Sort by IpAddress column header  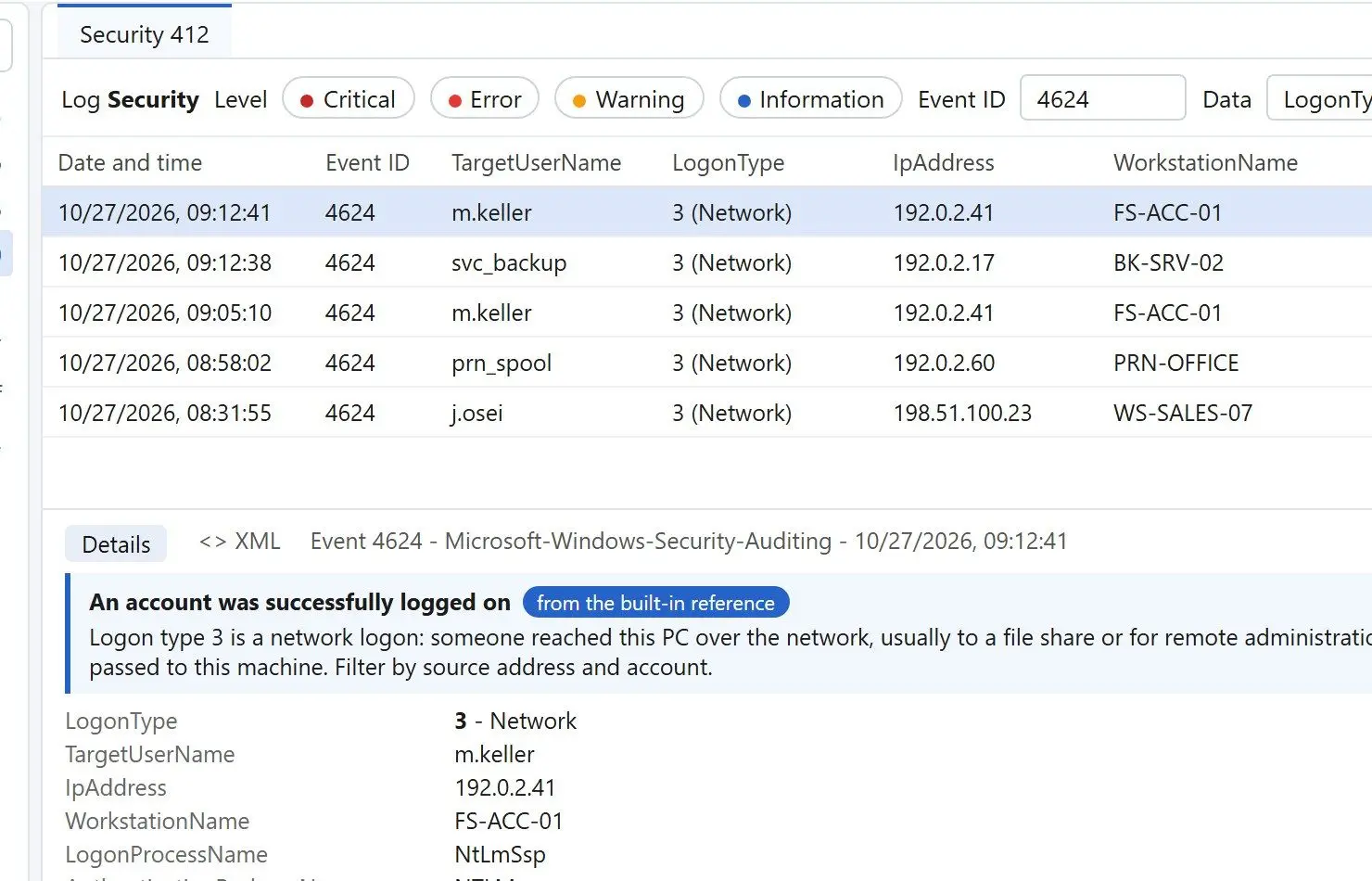pos(943,163)
